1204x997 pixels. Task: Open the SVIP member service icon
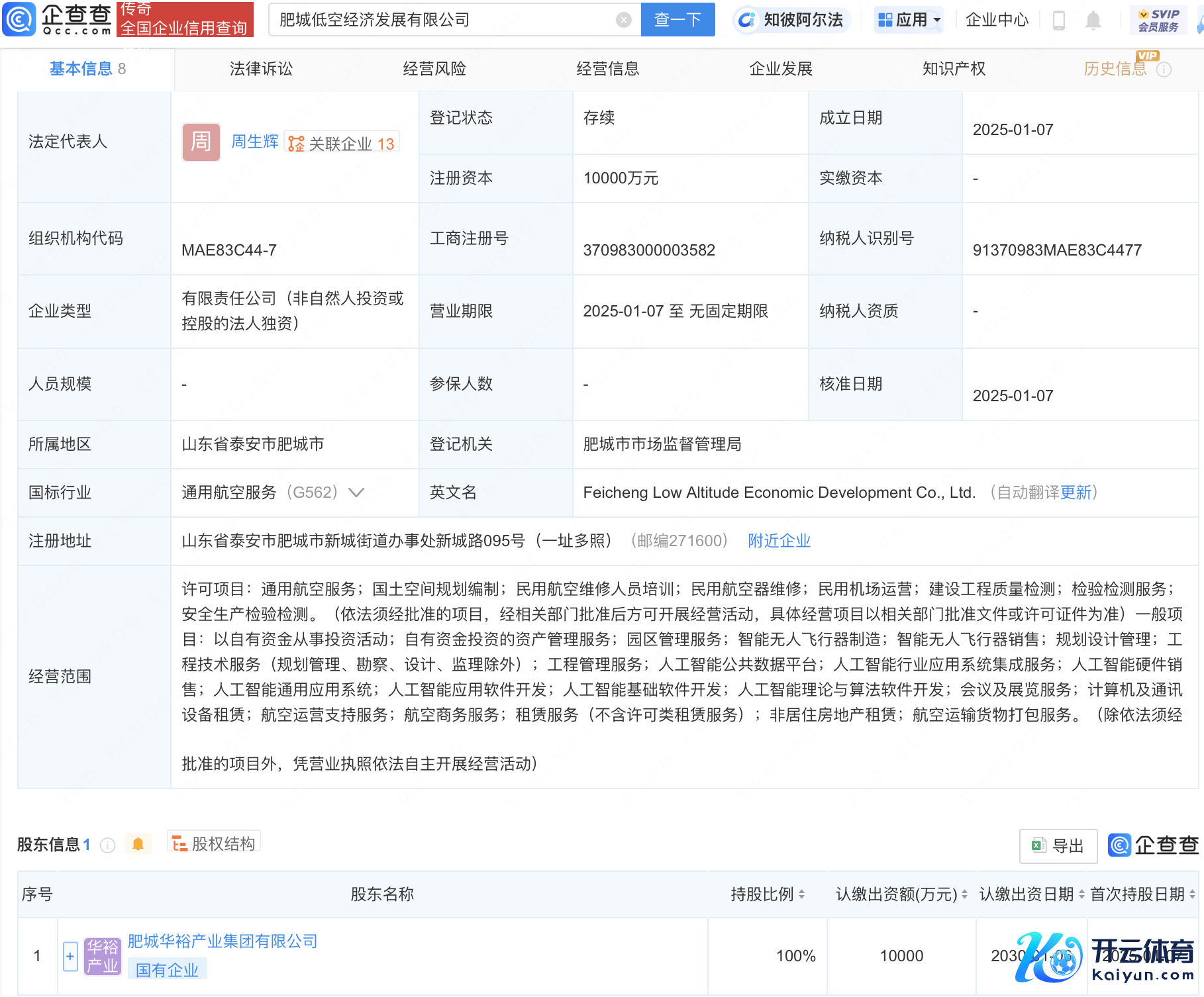coord(1158,20)
